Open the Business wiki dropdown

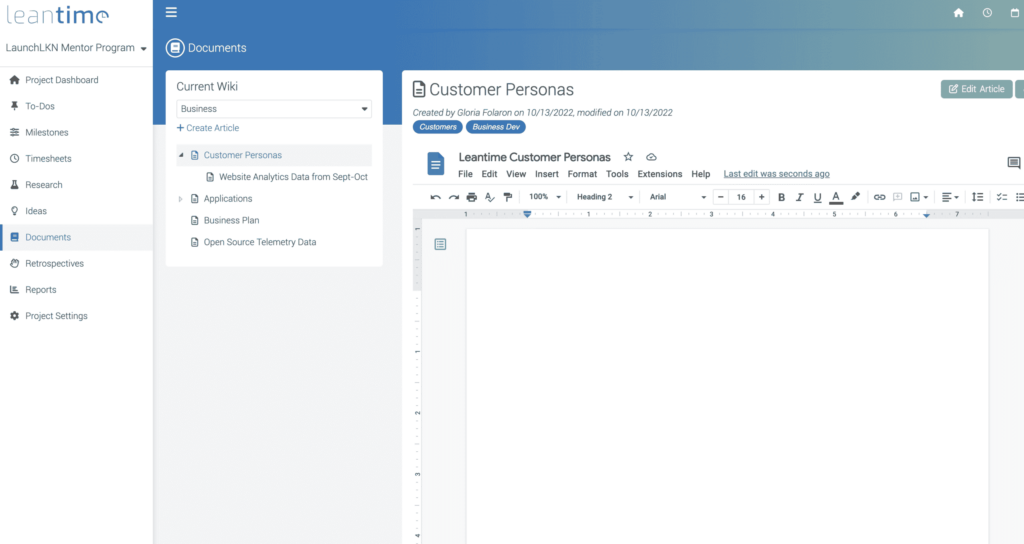(x=274, y=109)
